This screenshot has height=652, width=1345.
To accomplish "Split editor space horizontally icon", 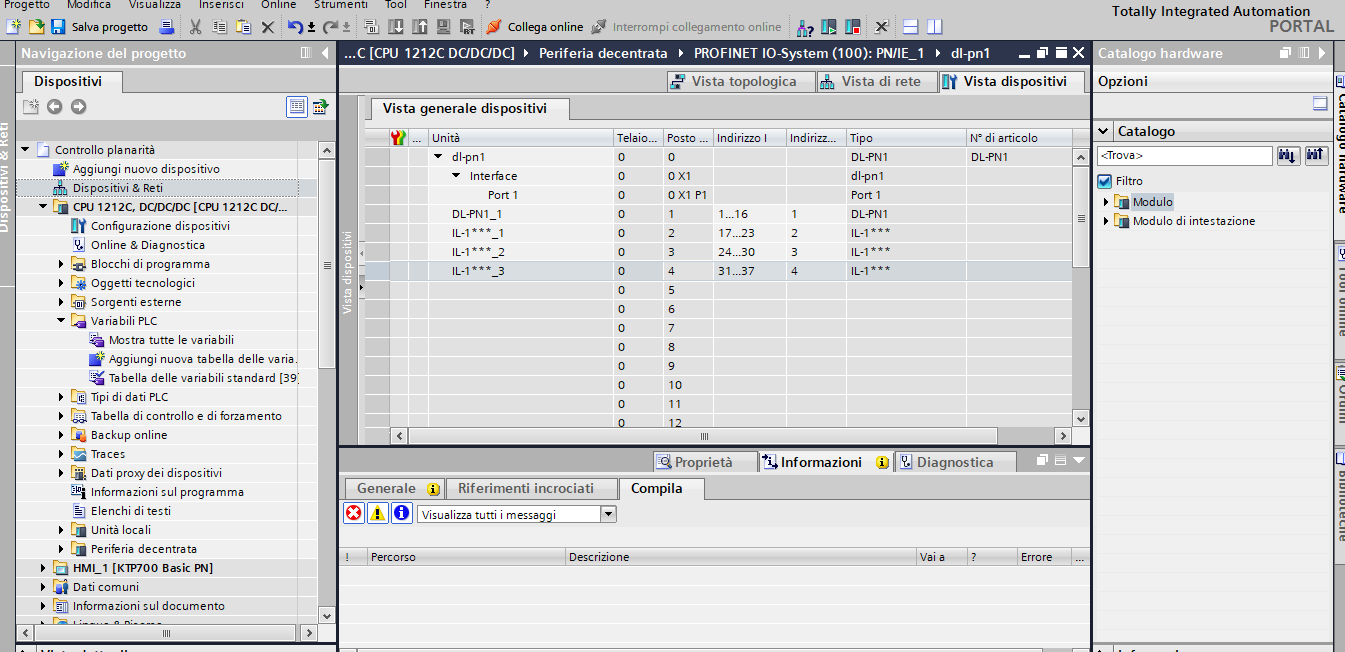I will click(x=910, y=27).
